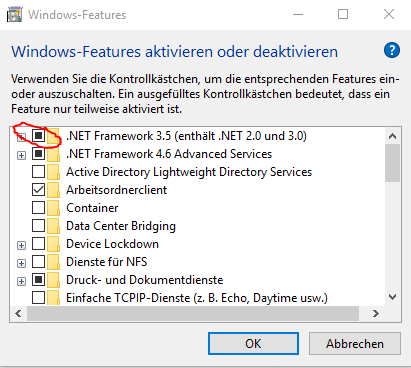This screenshot has height=368, width=411.
Task: Click the Windows-Features title bar icon
Action: 15,15
